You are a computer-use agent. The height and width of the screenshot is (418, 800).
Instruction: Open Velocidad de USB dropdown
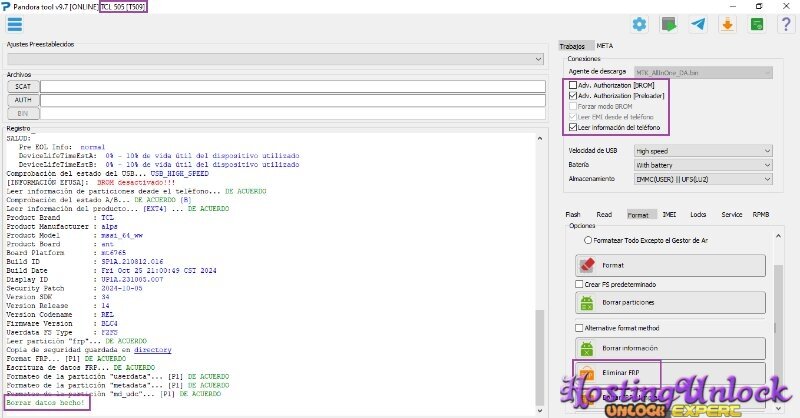[703, 150]
